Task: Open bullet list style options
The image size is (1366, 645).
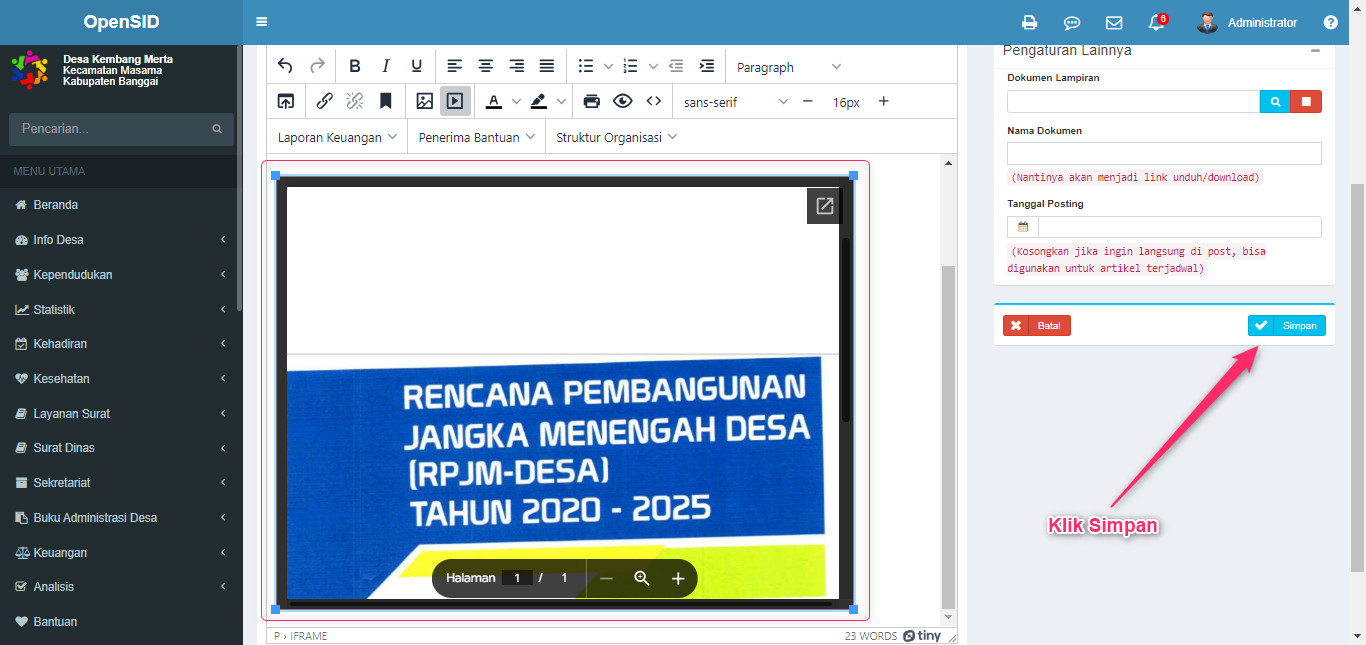Action: point(609,66)
